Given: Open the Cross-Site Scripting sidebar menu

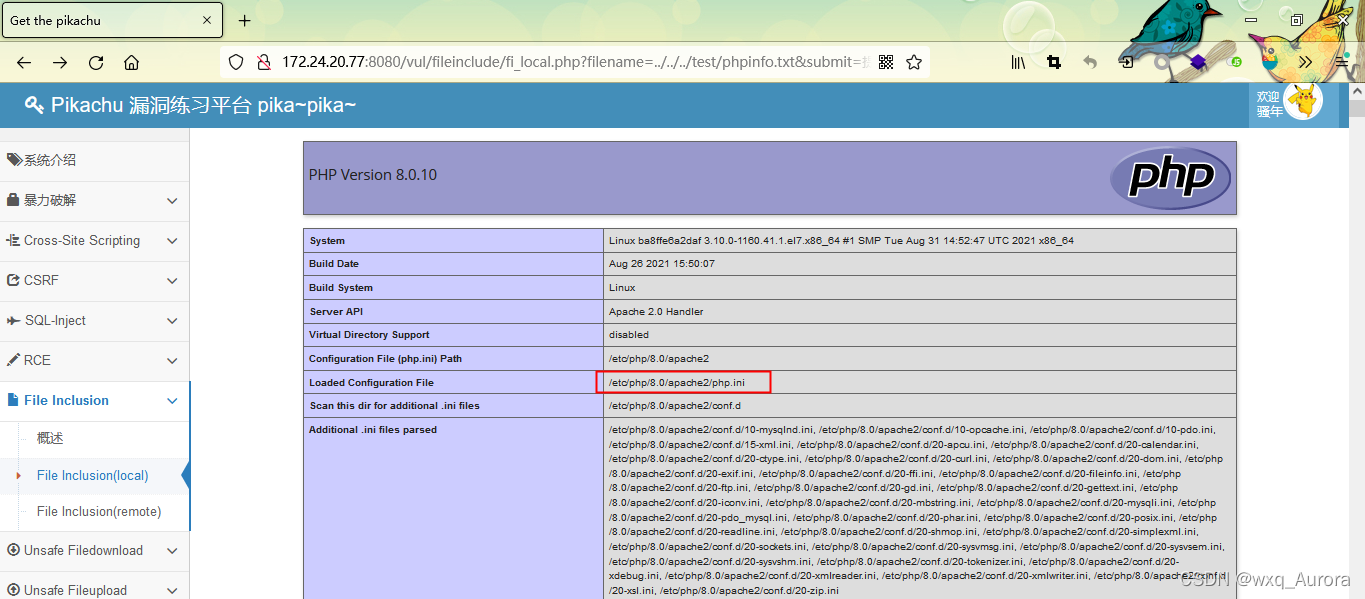Looking at the screenshot, I should click(94, 241).
